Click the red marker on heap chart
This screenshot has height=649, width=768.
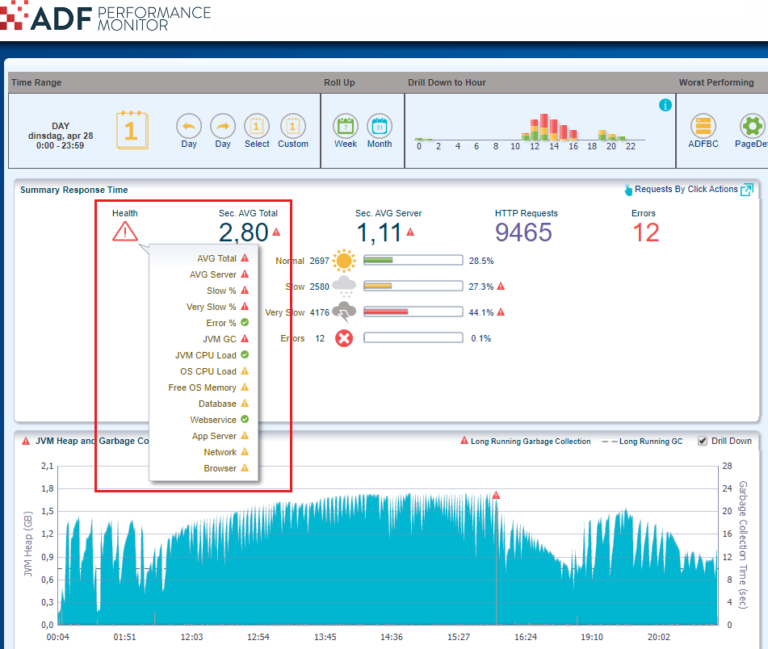tap(496, 495)
